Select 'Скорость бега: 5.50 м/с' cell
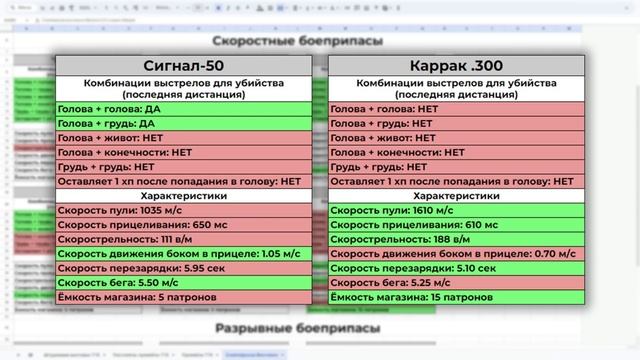The image size is (640, 360). (184, 283)
